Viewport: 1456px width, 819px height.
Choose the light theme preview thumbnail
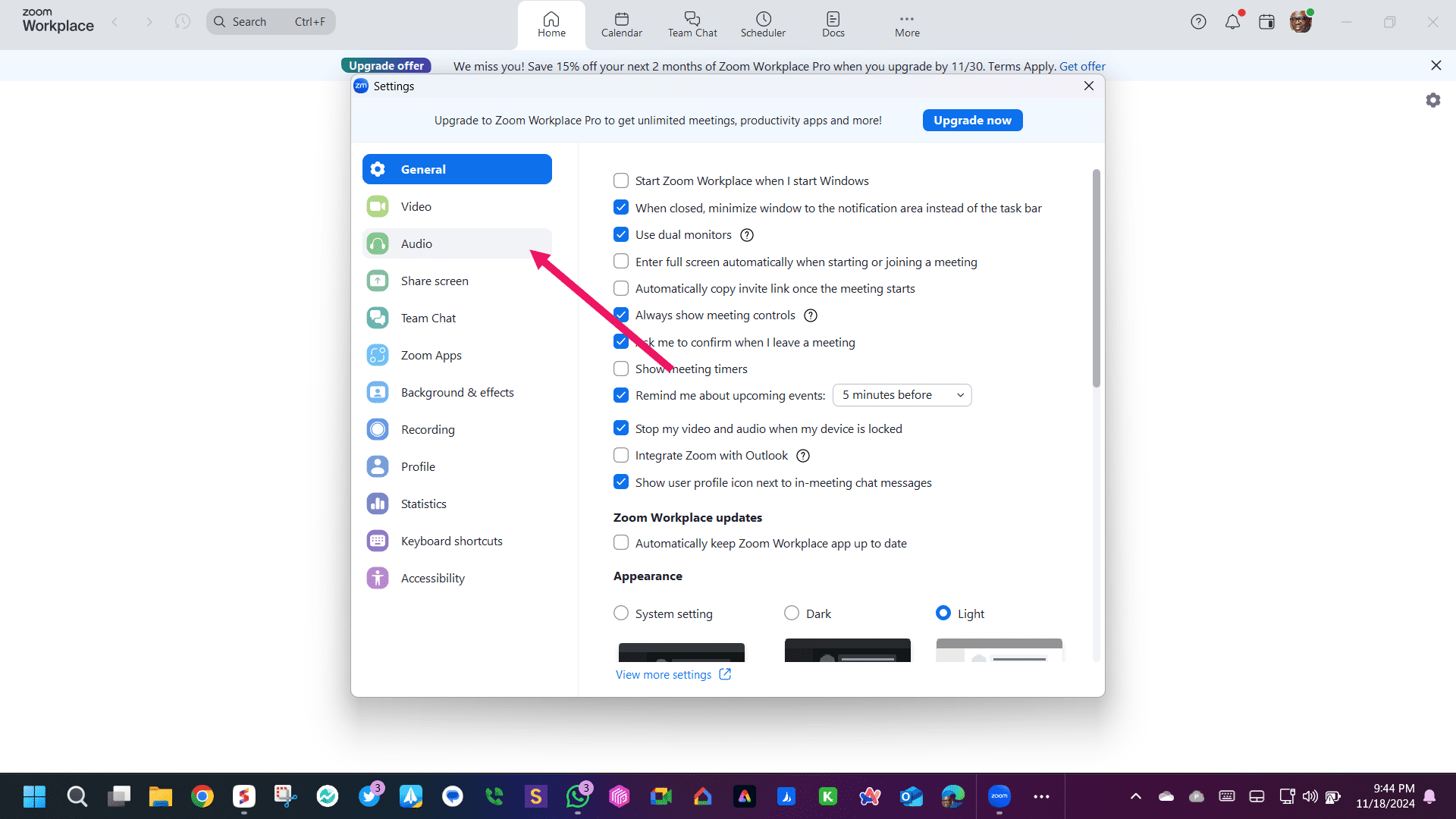pyautogui.click(x=999, y=651)
